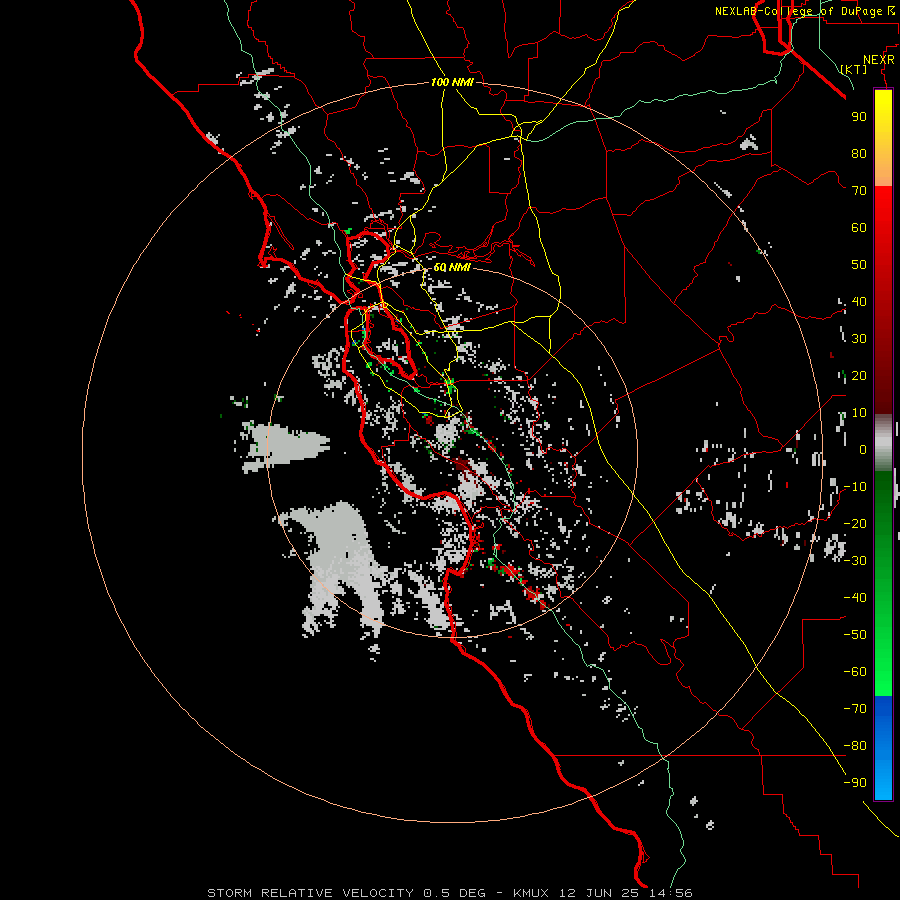This screenshot has width=900, height=900.
Task: Click the 50 value on the velocity scale
Action: tap(859, 265)
